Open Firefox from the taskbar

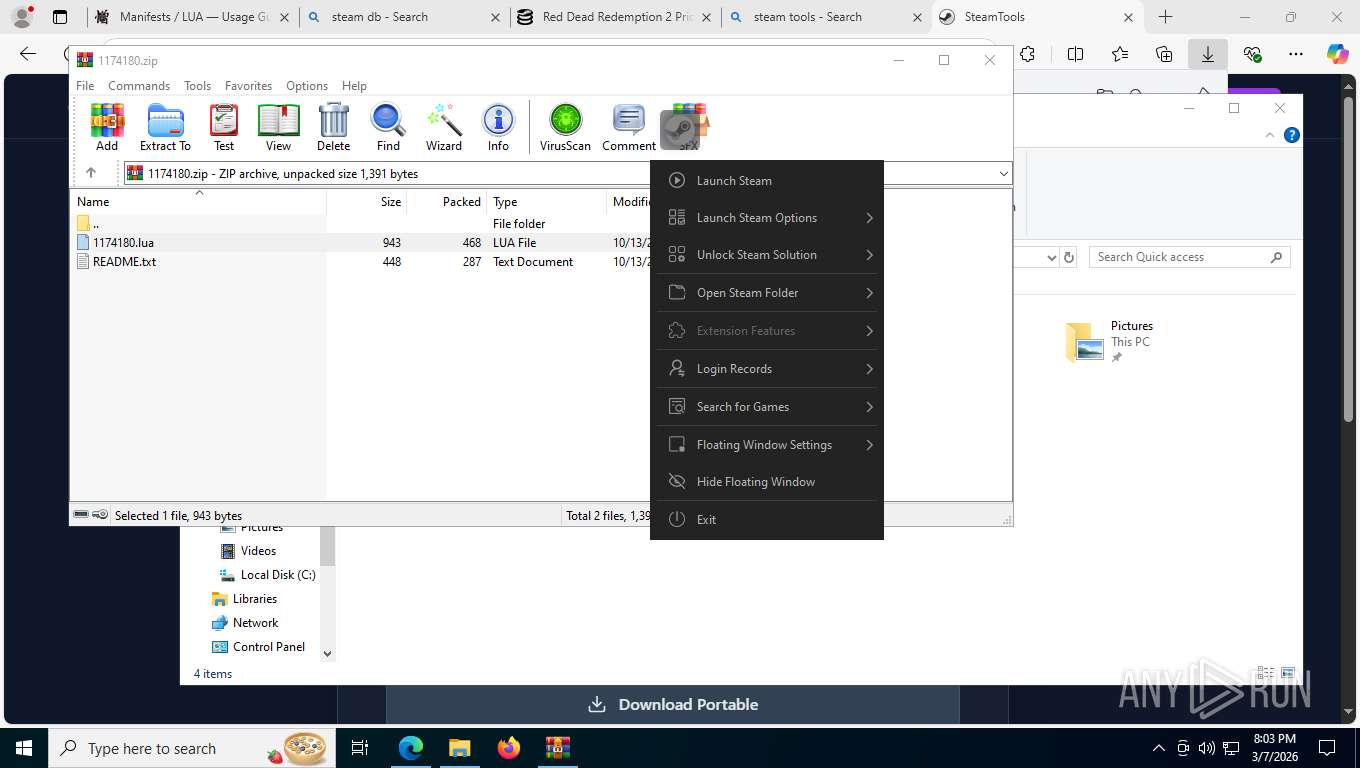click(509, 748)
